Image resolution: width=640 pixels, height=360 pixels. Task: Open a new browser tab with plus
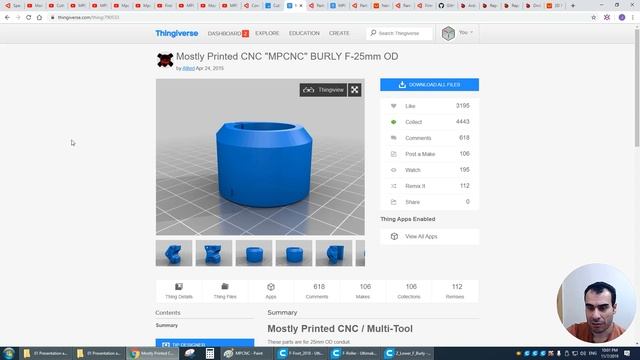point(573,6)
